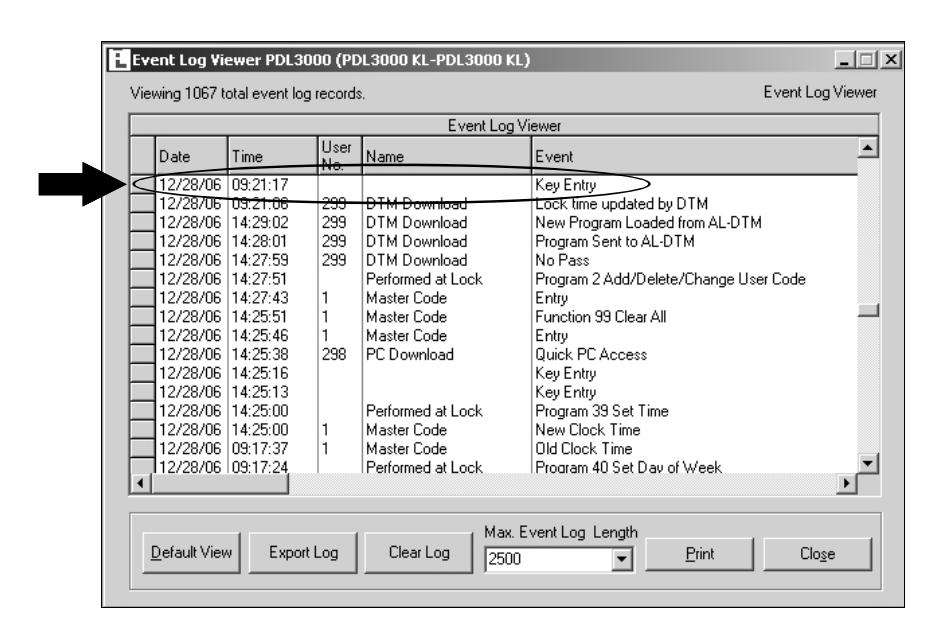The width and height of the screenshot is (933, 626).
Task: Click 'Program 2 Add/Delete/Change User Code' event
Action: coord(670,279)
